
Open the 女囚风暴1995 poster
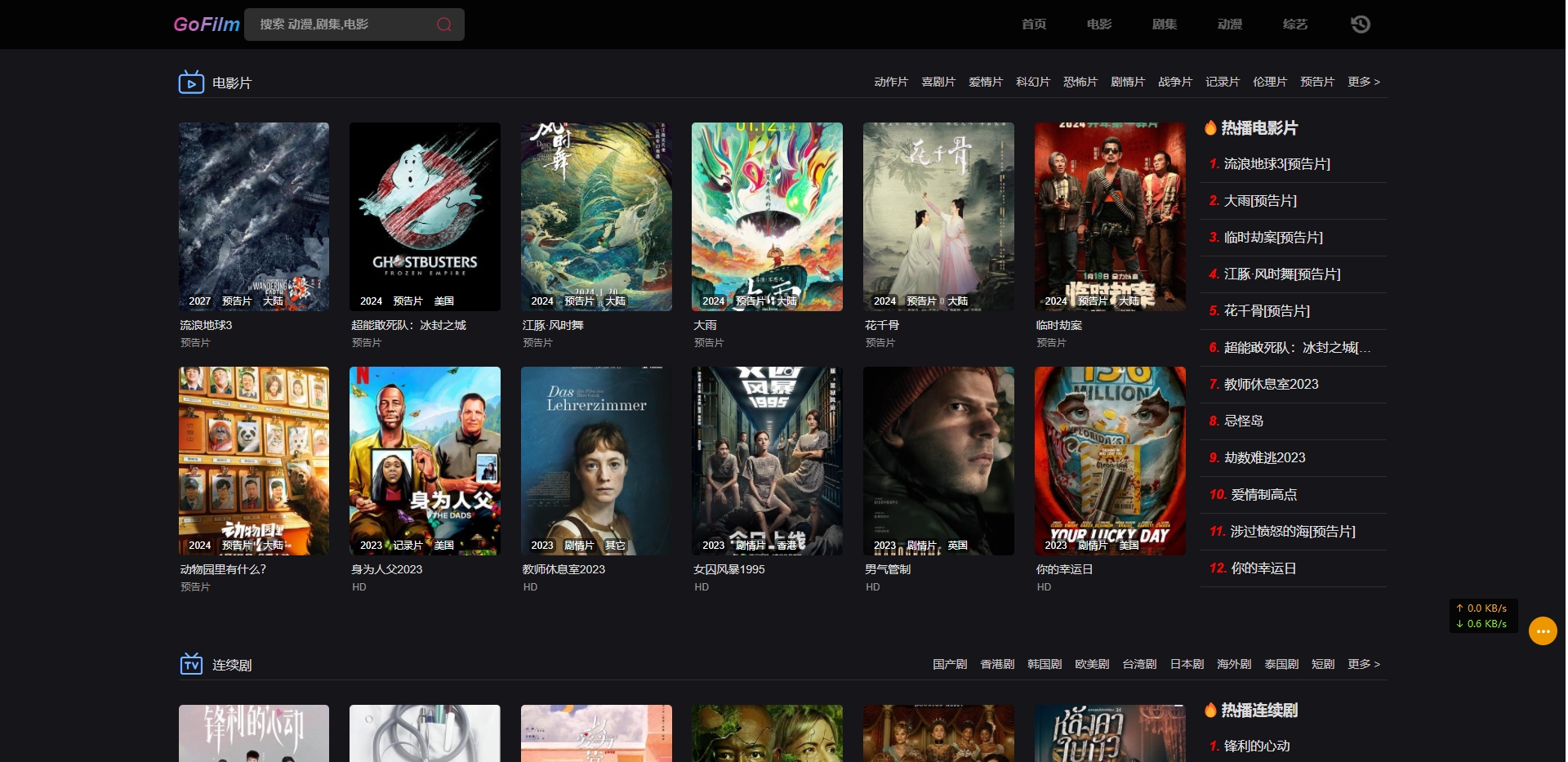767,461
